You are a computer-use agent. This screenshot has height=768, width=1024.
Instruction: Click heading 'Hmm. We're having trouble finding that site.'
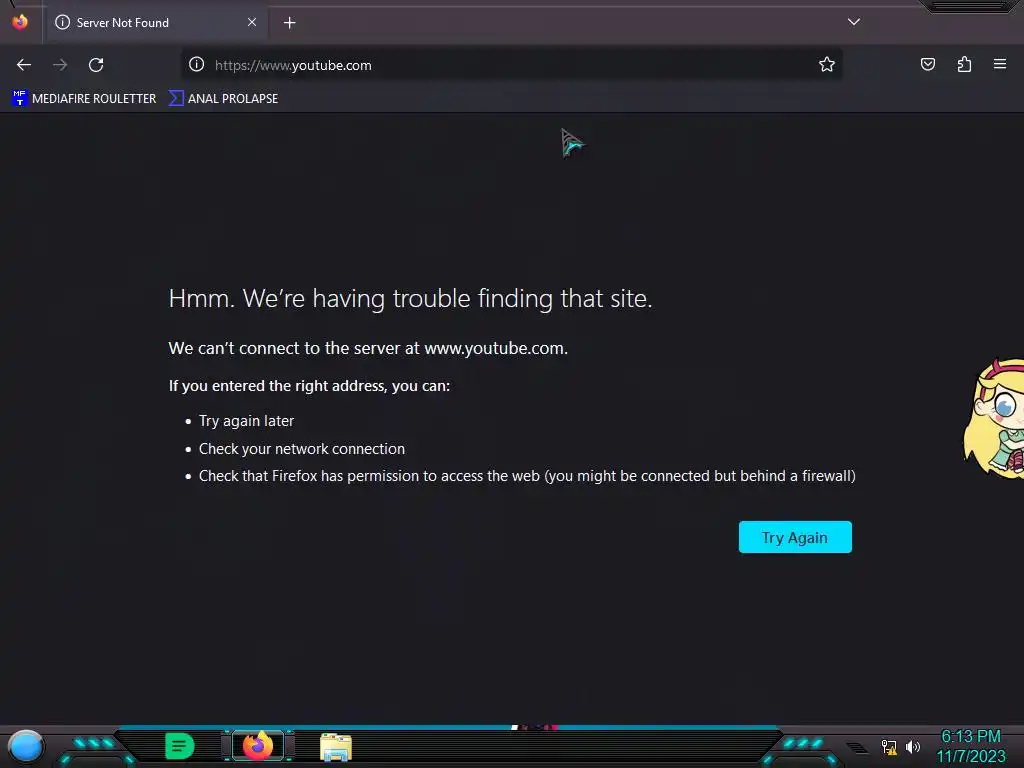point(410,298)
